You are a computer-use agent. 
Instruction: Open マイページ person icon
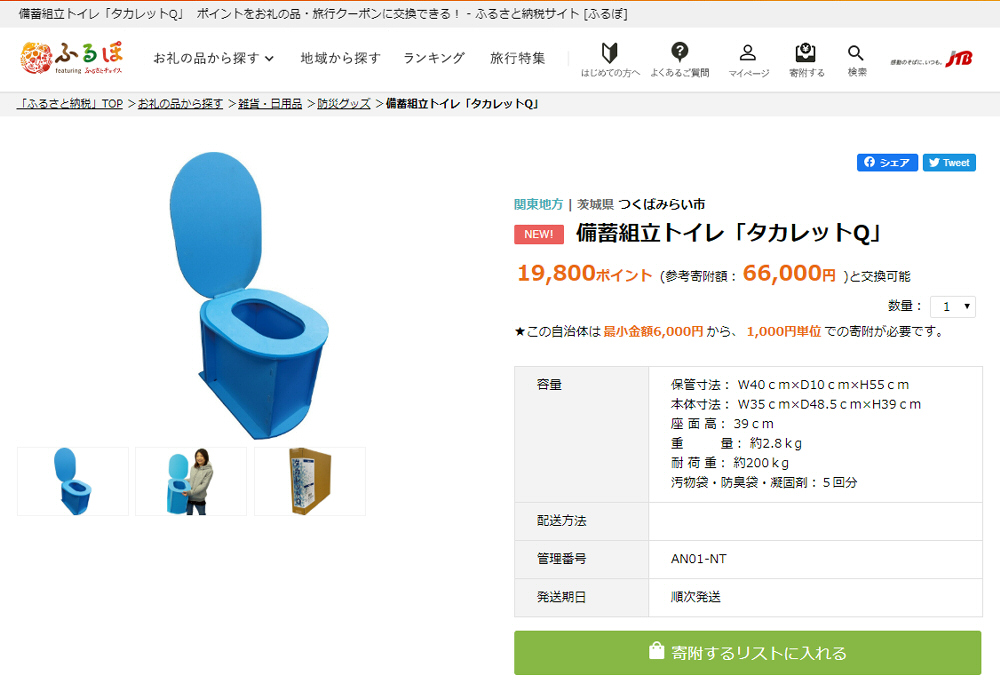[748, 60]
